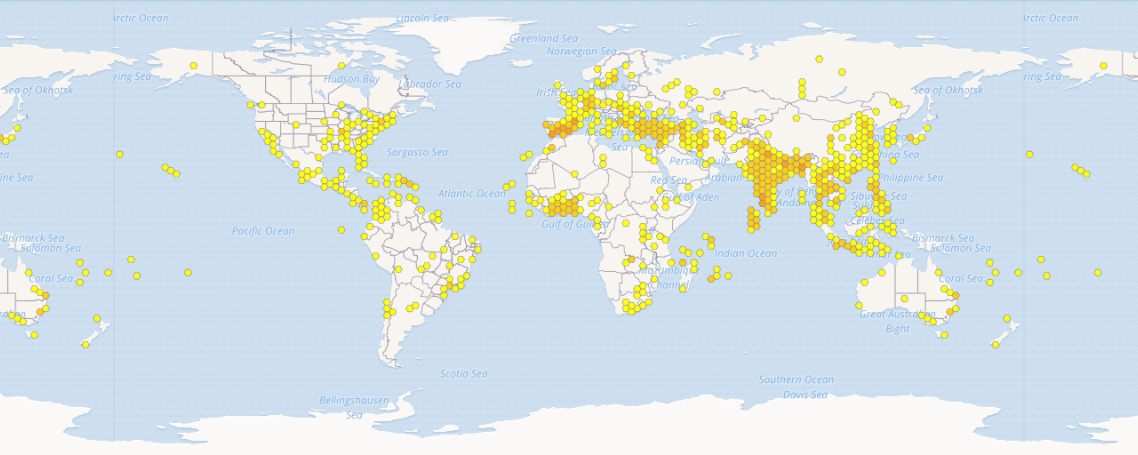Select the Norwegian Sea label
The image size is (1138, 455).
pyautogui.click(x=581, y=51)
